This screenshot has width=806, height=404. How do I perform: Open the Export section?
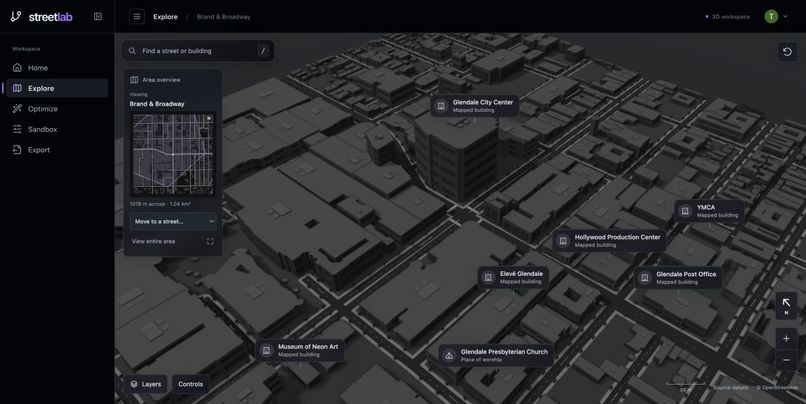57,150
